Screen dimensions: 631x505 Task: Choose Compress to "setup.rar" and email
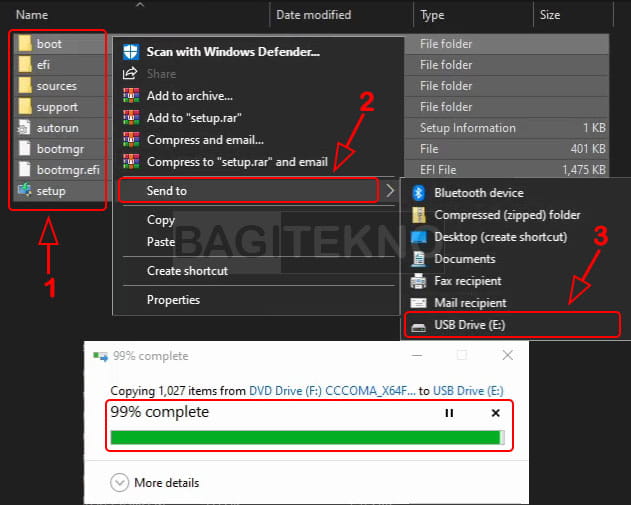point(237,161)
